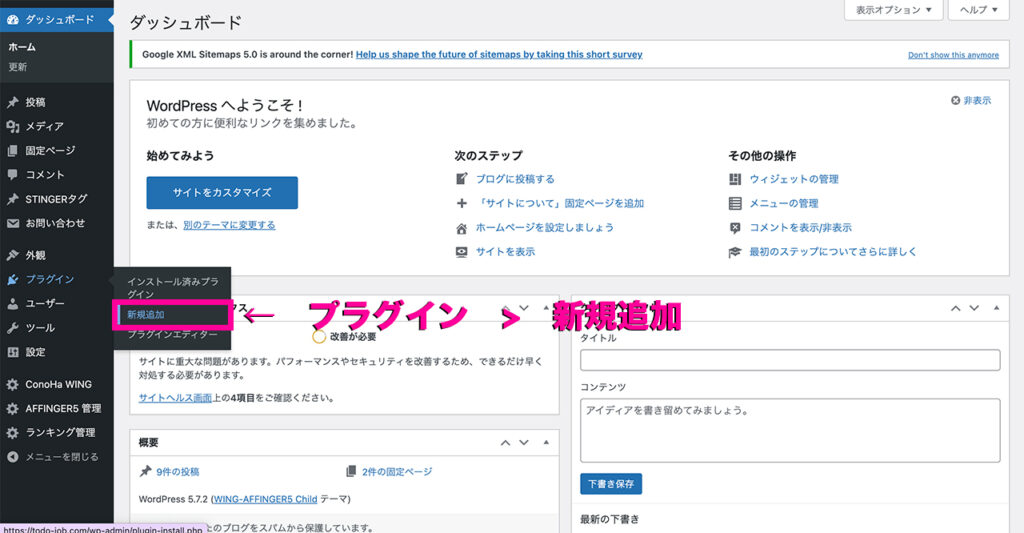Click the settings icon beside 設定

coord(12,352)
